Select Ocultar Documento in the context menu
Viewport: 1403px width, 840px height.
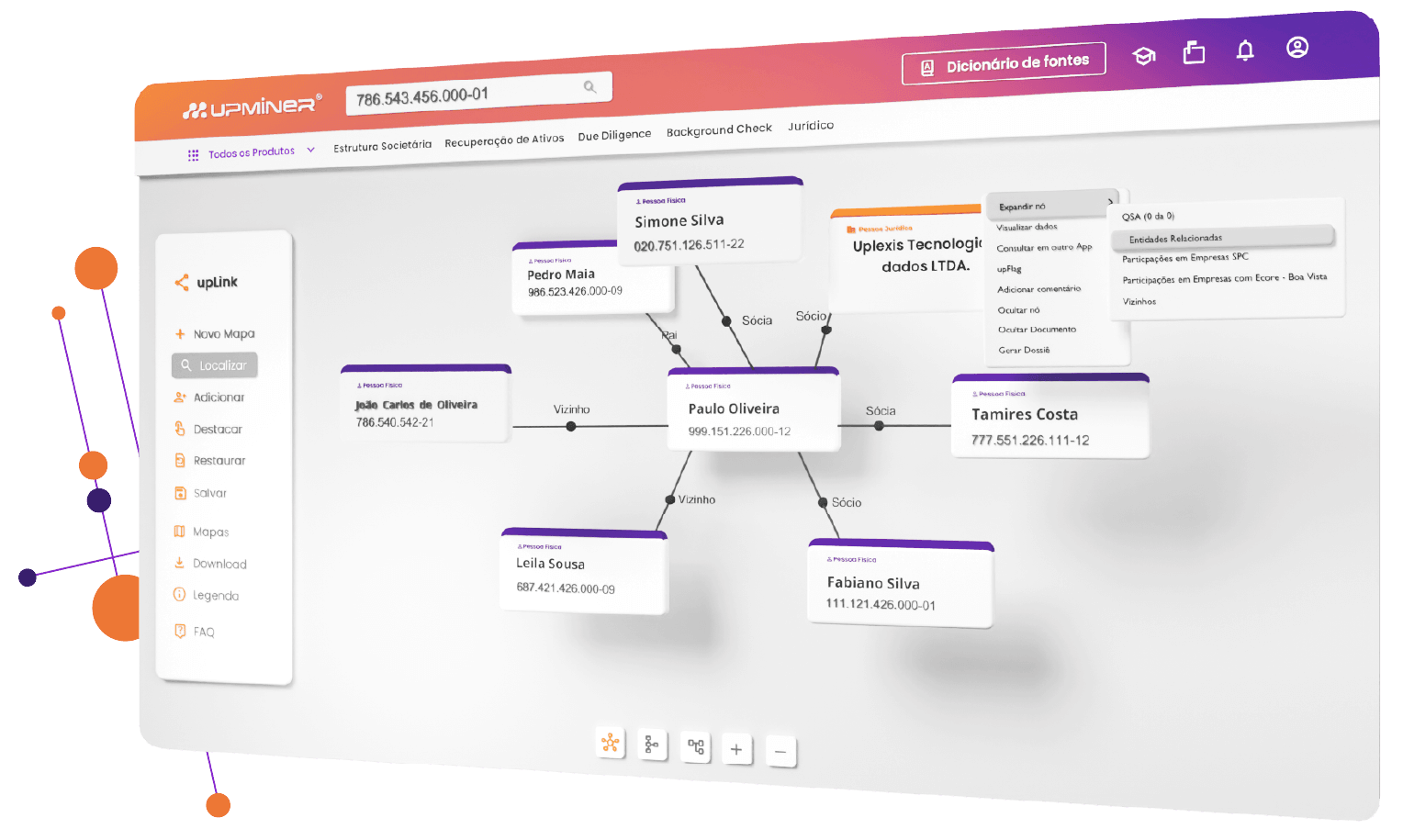1037,330
